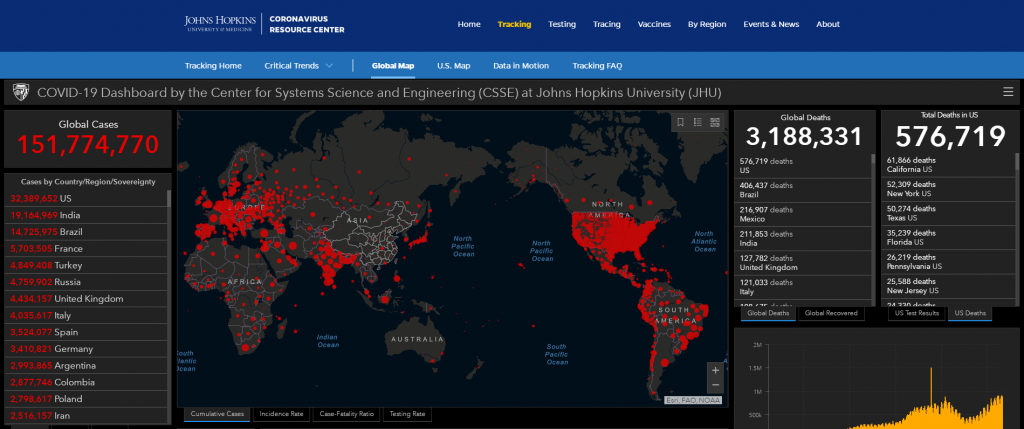
Task: Open the By Region menu item
Action: pyautogui.click(x=707, y=24)
